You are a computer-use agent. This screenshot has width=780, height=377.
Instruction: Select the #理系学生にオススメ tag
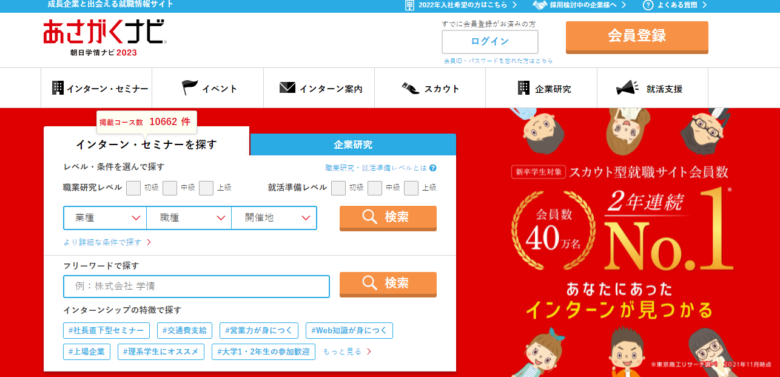pyautogui.click(x=161, y=352)
